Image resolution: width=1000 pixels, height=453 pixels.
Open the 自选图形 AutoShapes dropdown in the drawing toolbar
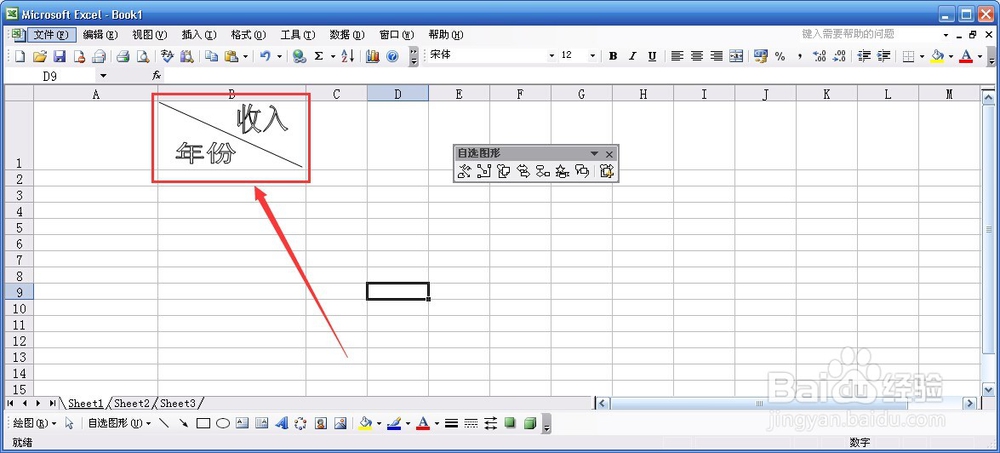pos(119,423)
